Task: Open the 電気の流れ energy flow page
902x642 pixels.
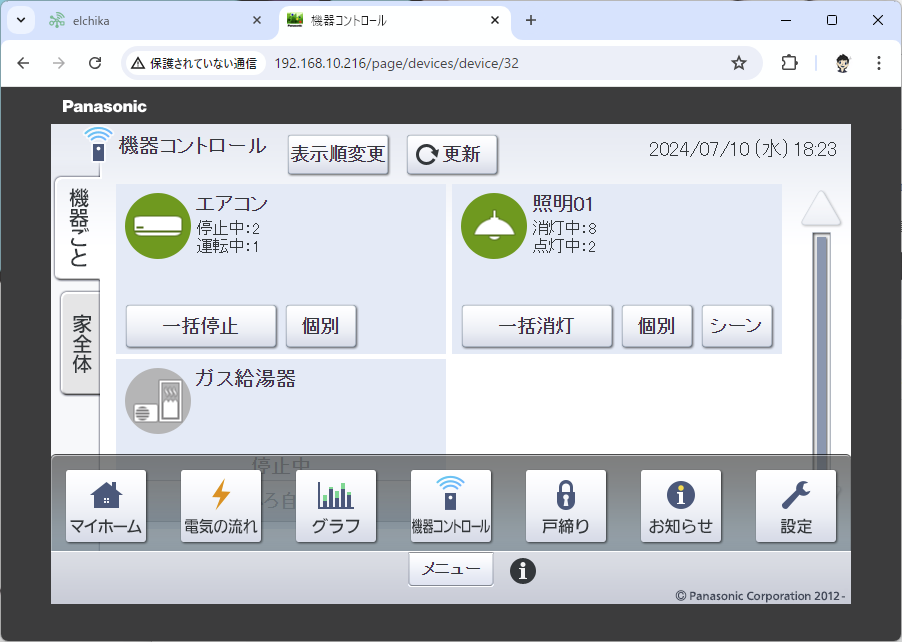Action: coord(221,506)
